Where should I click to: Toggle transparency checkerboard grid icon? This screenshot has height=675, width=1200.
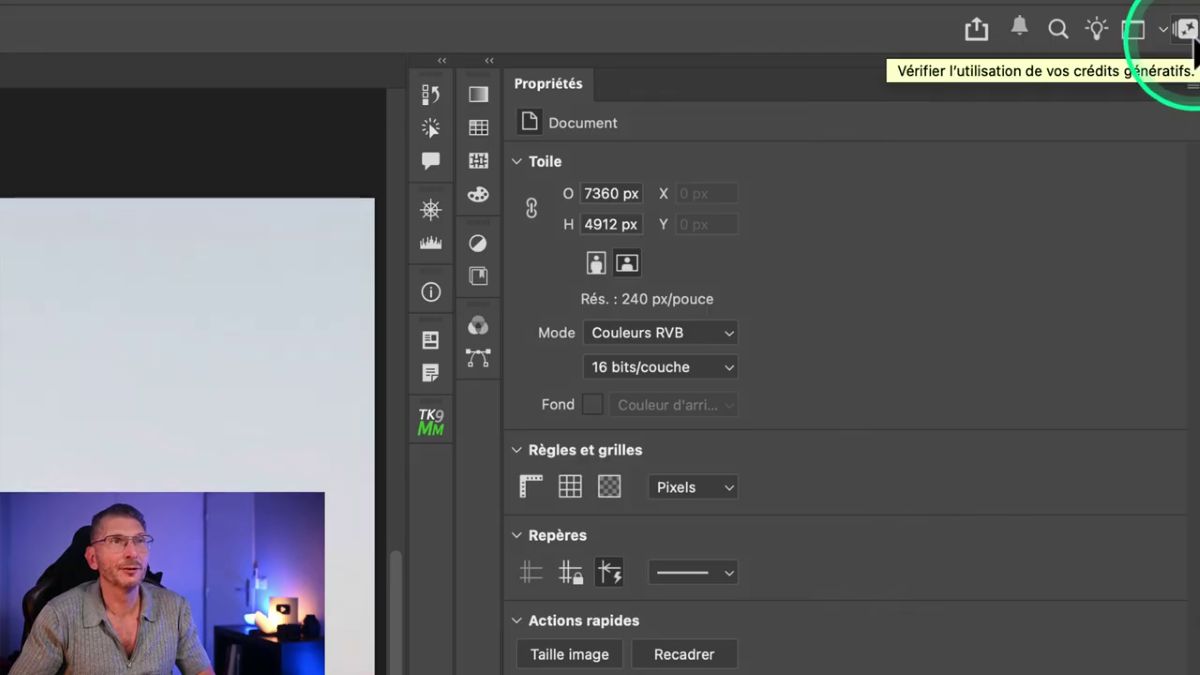pyautogui.click(x=609, y=487)
